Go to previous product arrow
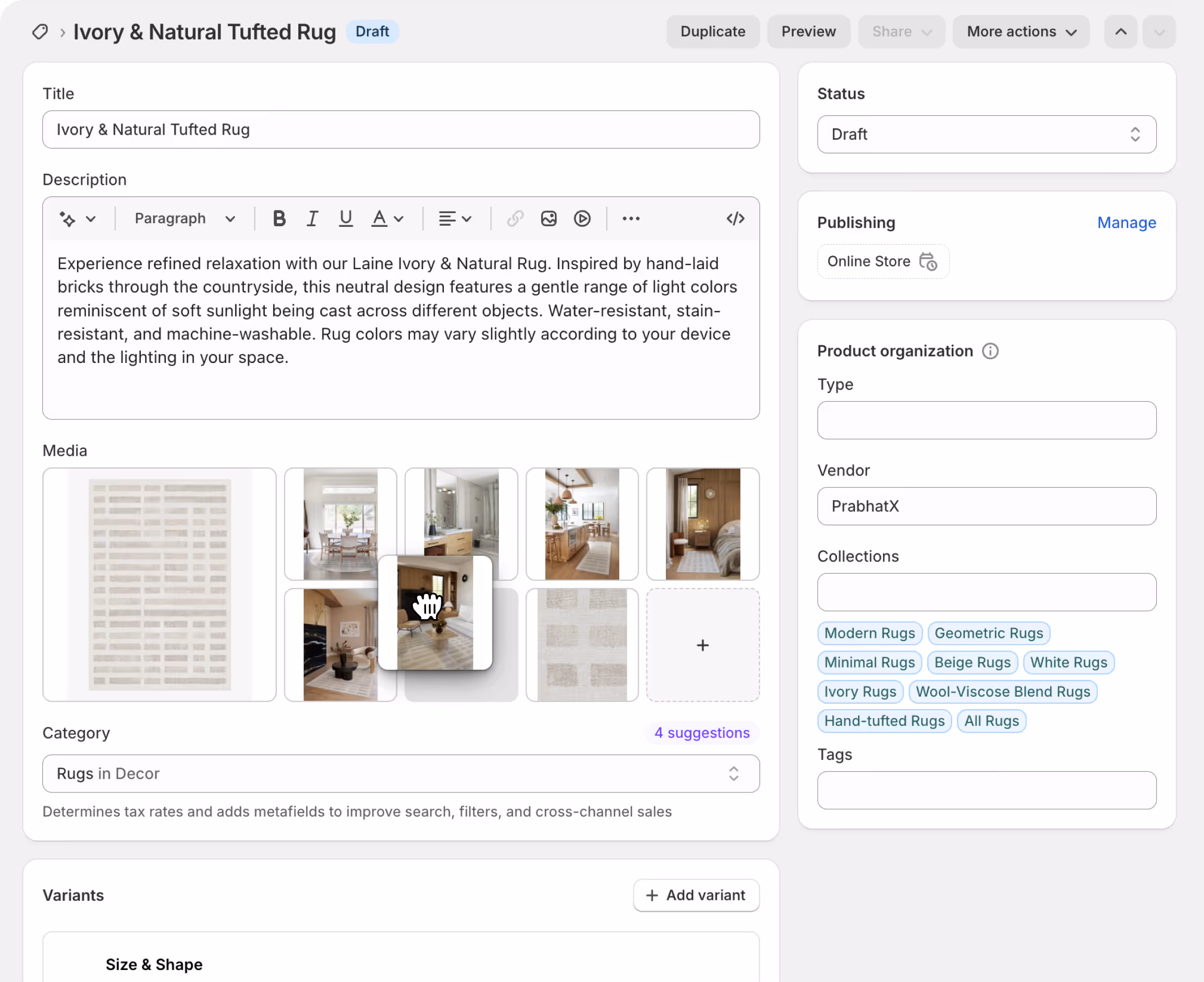Screen dimensions: 1204x982 point(1121,31)
